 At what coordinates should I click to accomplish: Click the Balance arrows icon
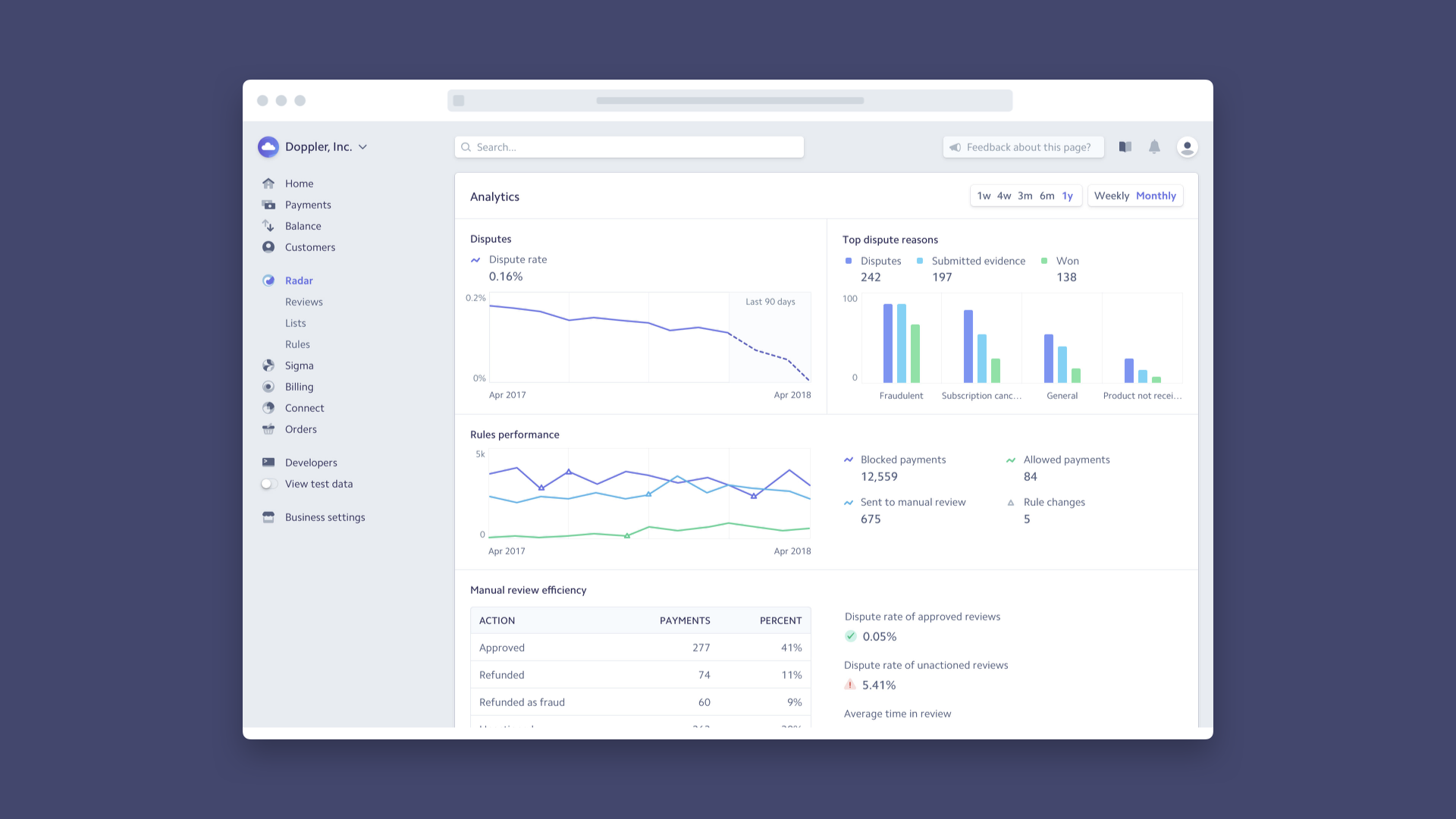coord(268,226)
